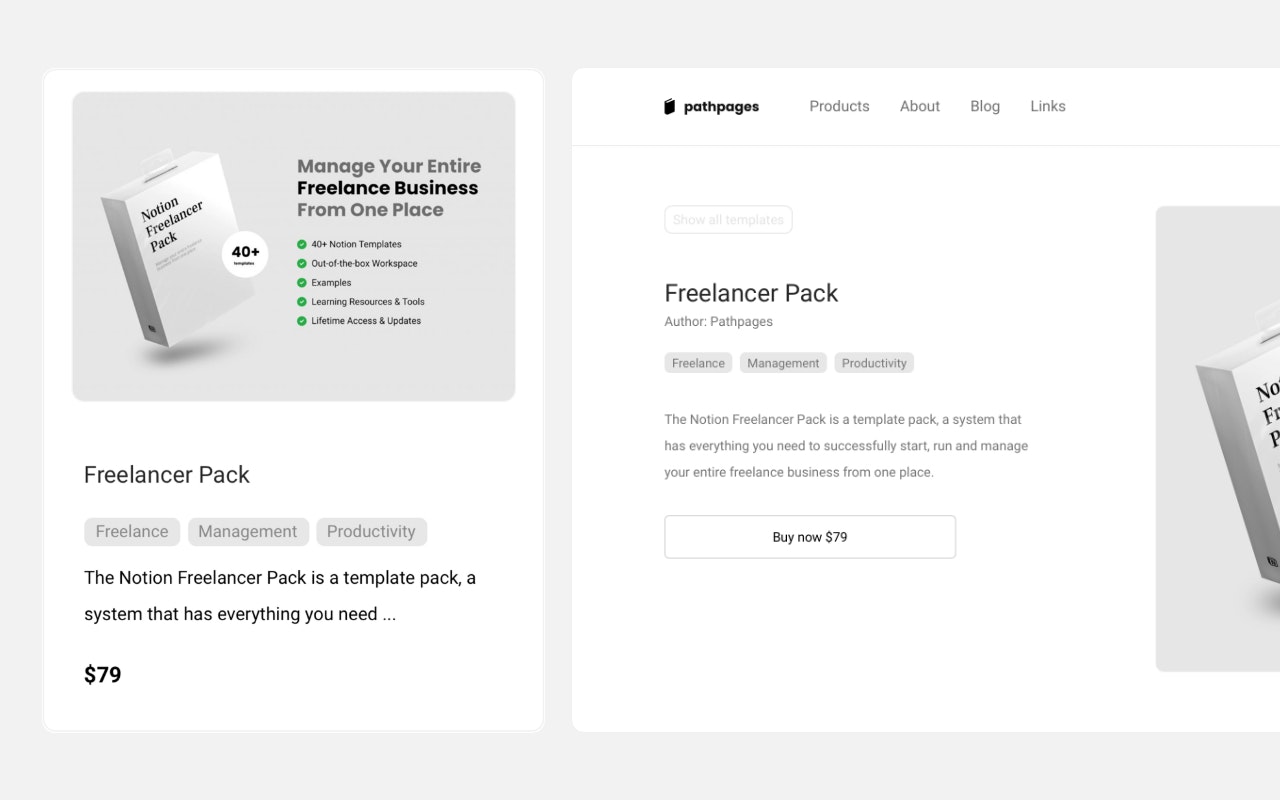Open the Products menu
The height and width of the screenshot is (800, 1280).
click(839, 106)
